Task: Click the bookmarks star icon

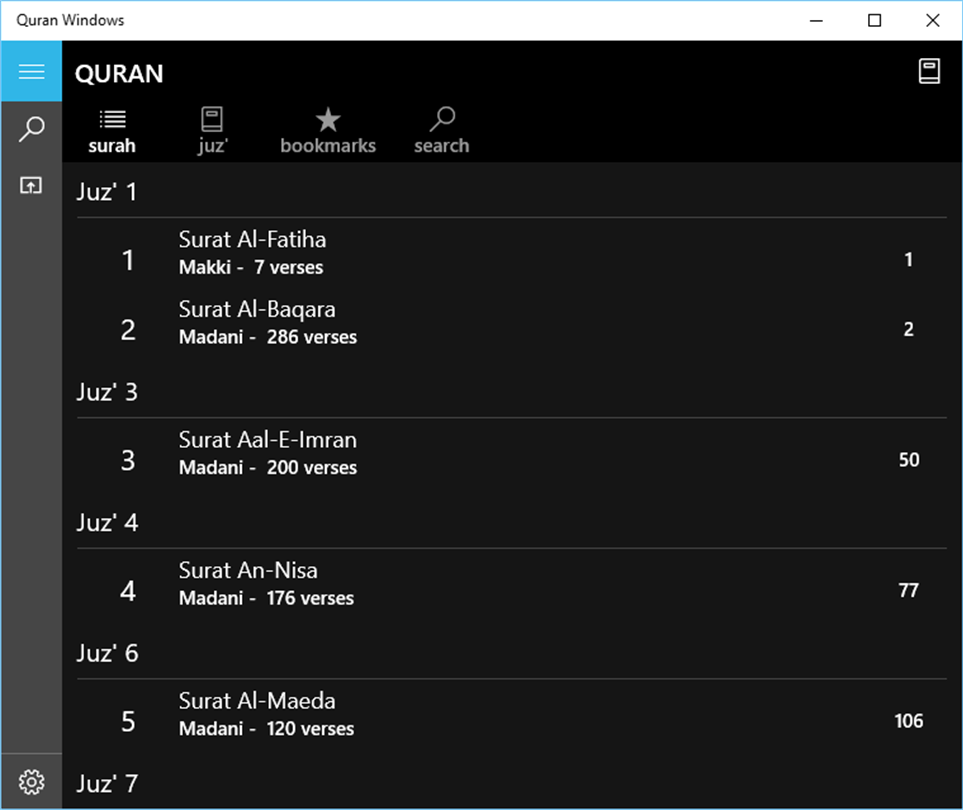Action: tap(328, 120)
